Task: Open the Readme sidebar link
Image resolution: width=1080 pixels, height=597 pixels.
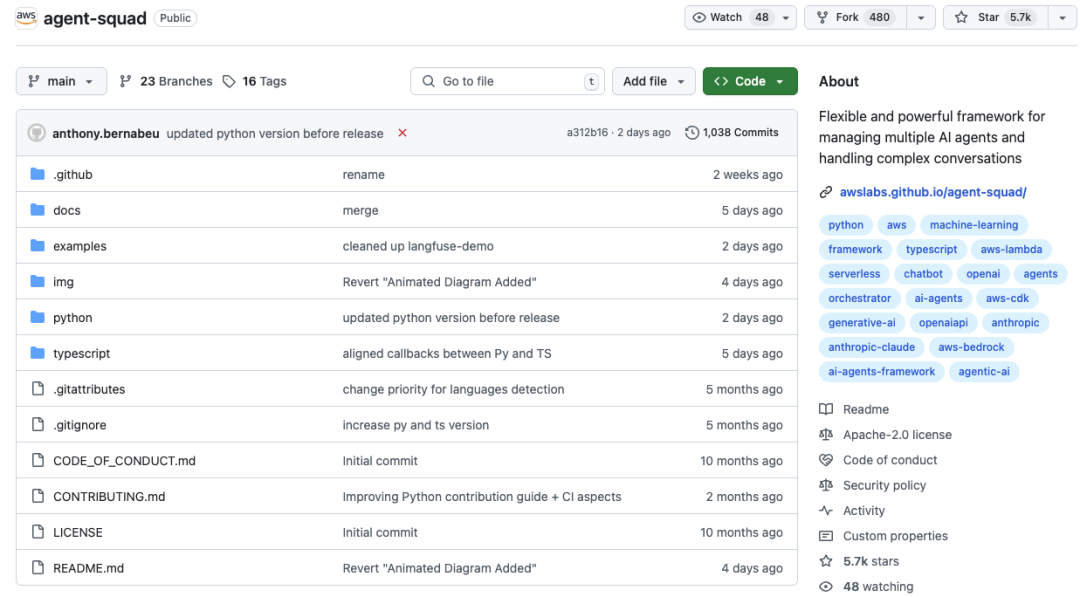Action: pos(866,409)
